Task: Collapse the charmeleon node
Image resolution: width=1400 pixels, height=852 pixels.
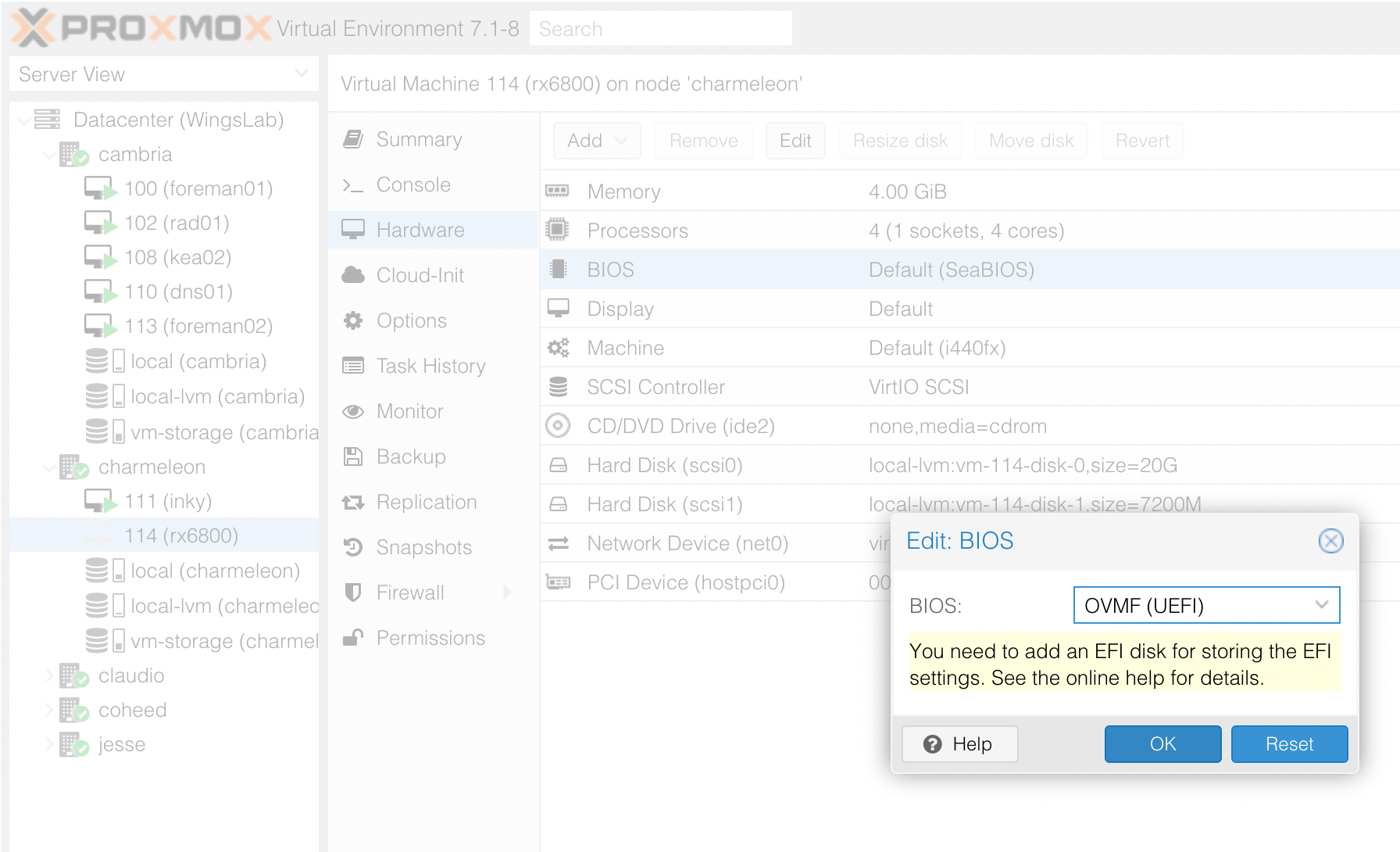Action: [49, 467]
